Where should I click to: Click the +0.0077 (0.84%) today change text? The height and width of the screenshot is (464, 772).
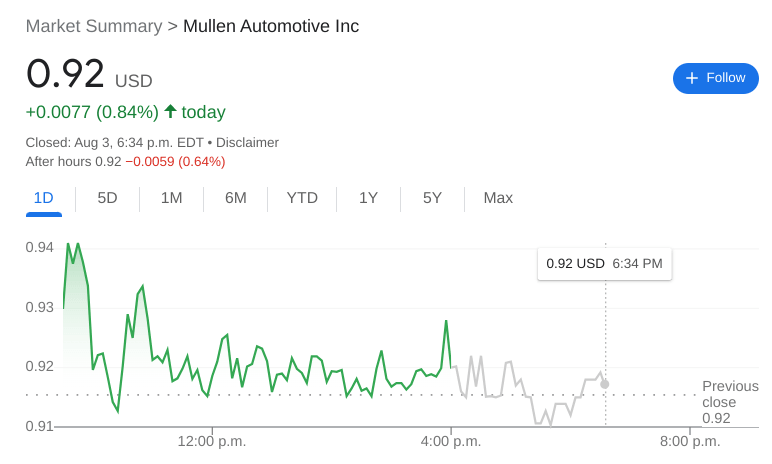(x=126, y=112)
